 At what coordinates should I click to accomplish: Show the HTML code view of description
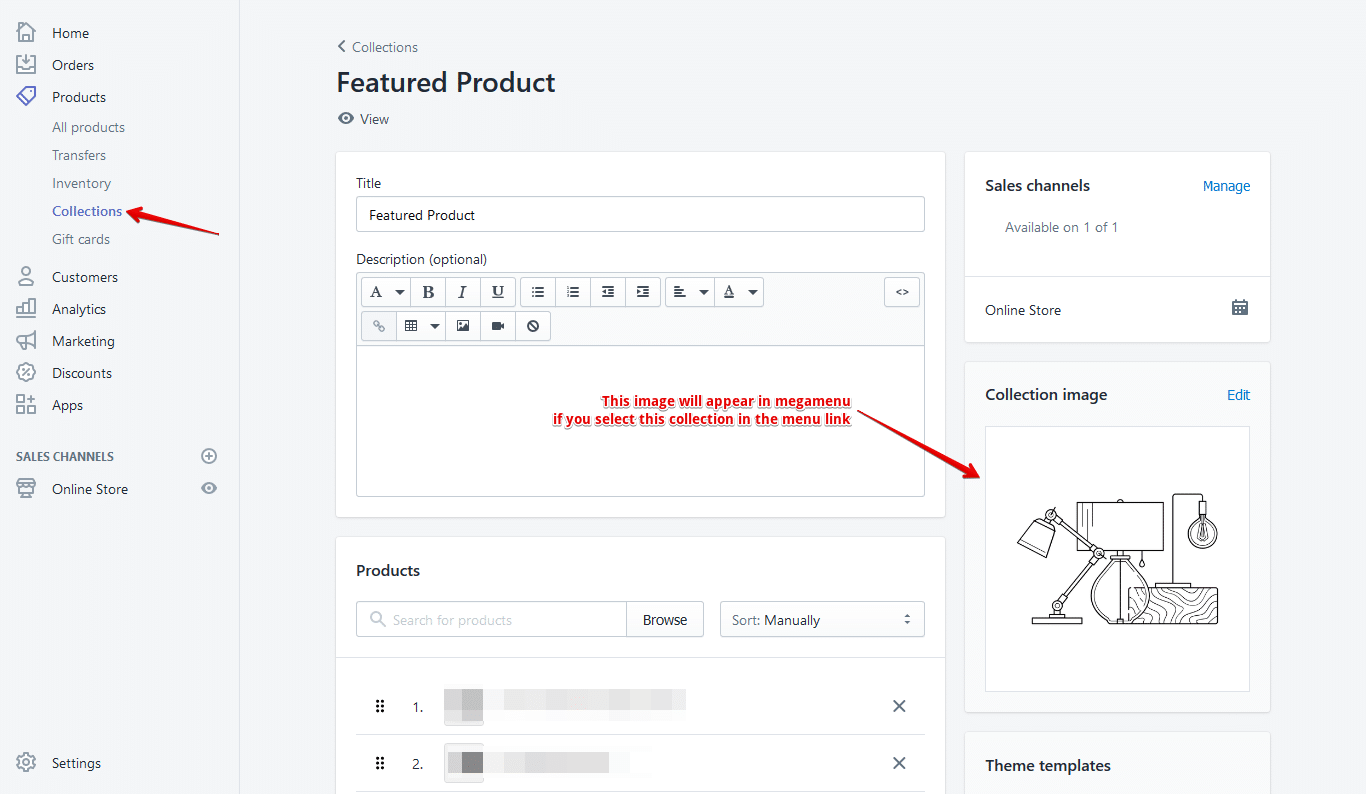tap(901, 291)
